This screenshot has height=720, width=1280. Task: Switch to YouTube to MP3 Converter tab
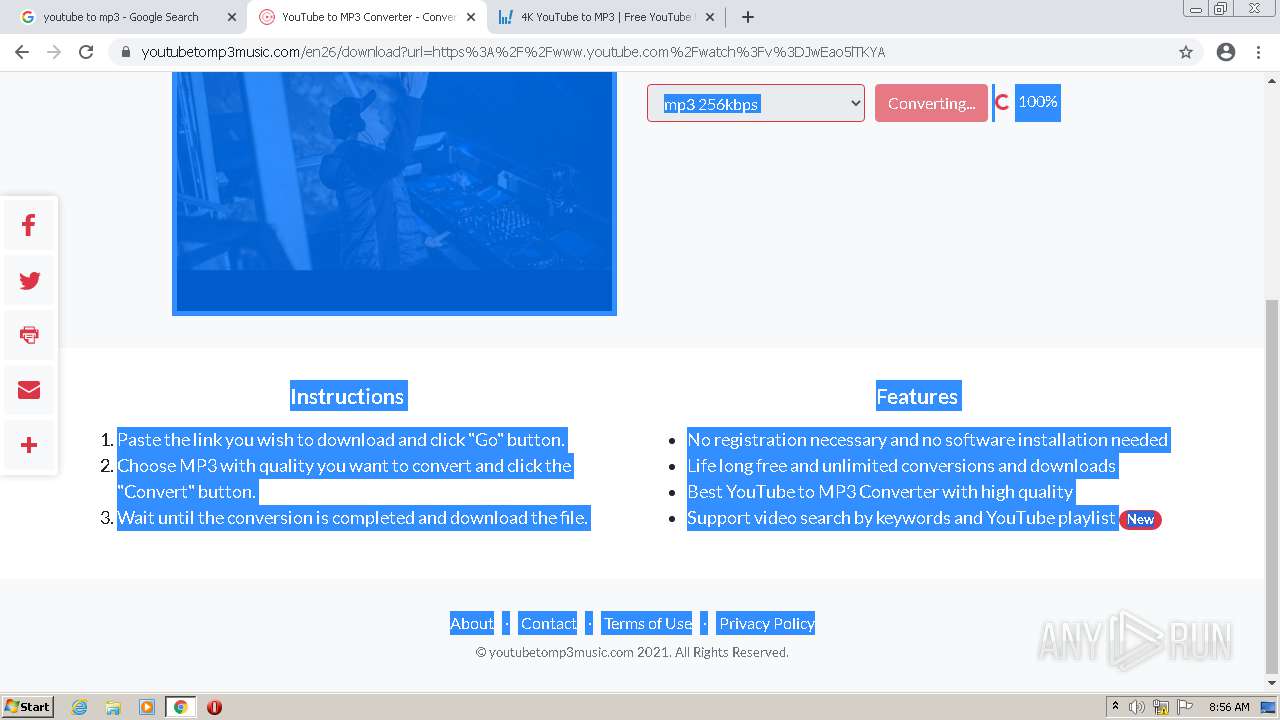point(368,17)
